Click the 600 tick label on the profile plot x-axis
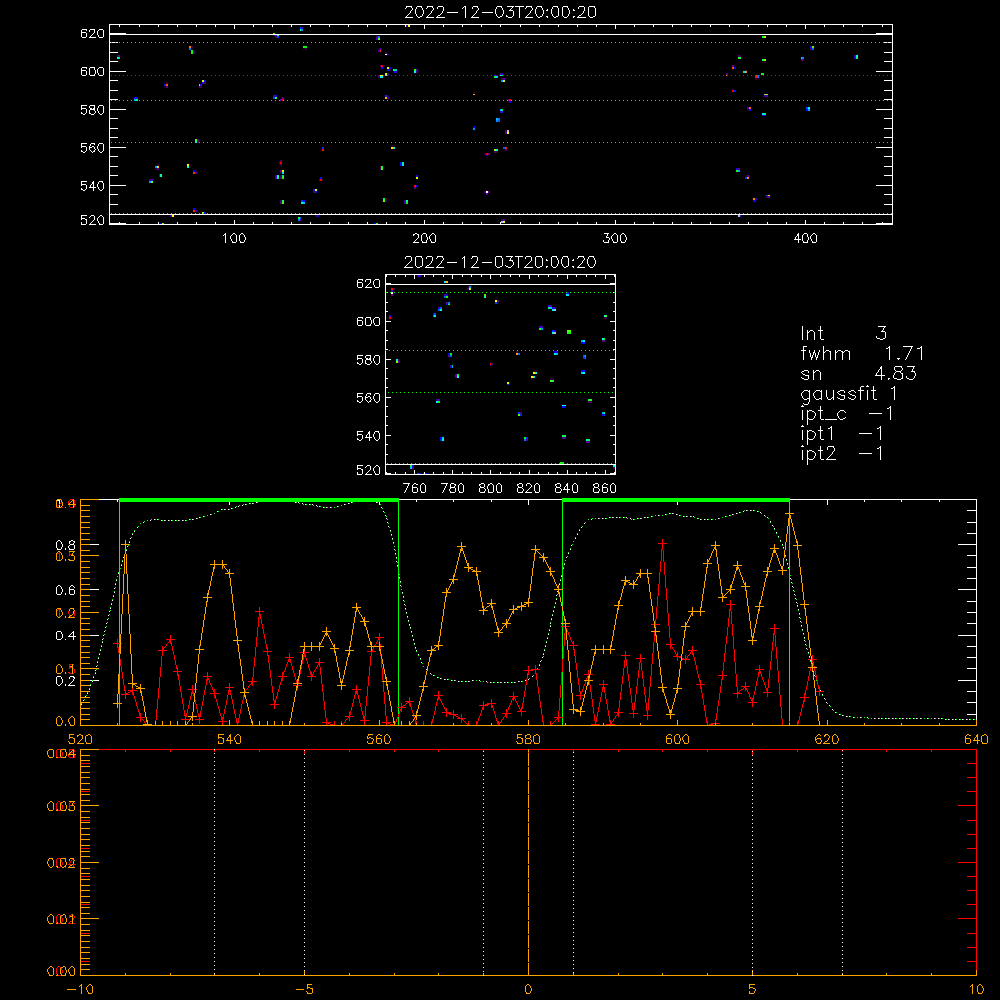This screenshot has height=1000, width=1000. tap(677, 740)
